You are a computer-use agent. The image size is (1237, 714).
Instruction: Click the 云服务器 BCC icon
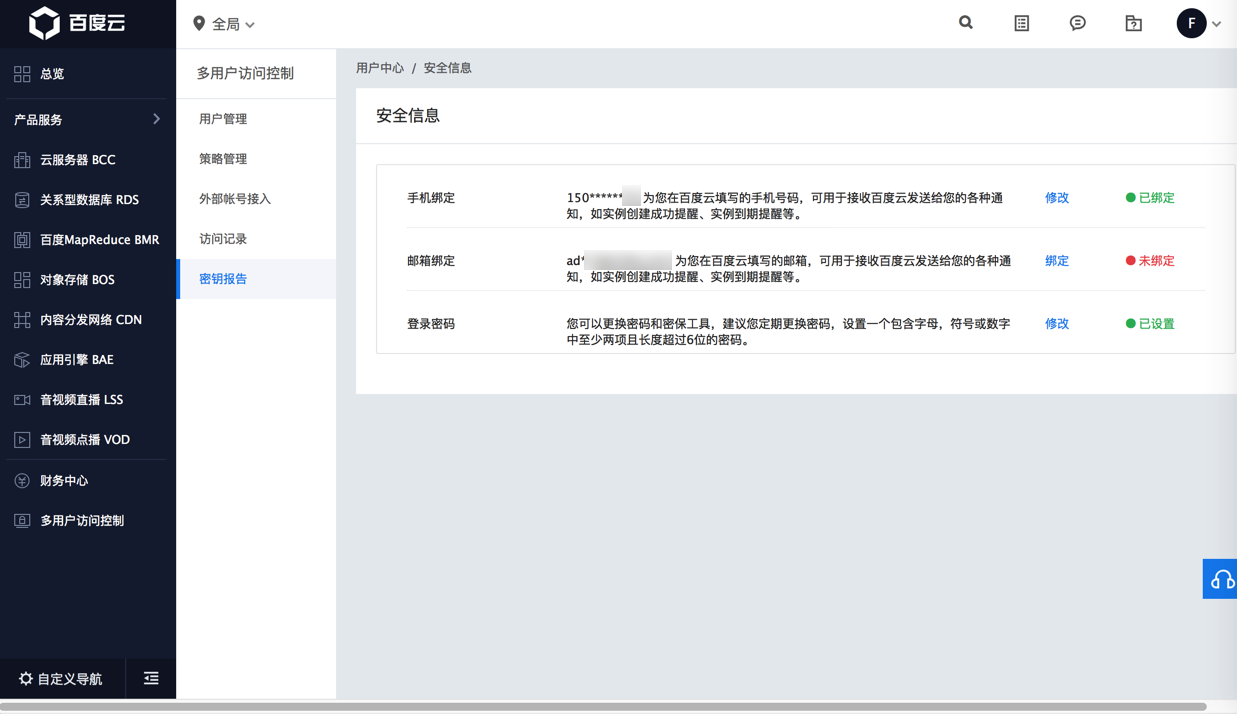(x=22, y=160)
